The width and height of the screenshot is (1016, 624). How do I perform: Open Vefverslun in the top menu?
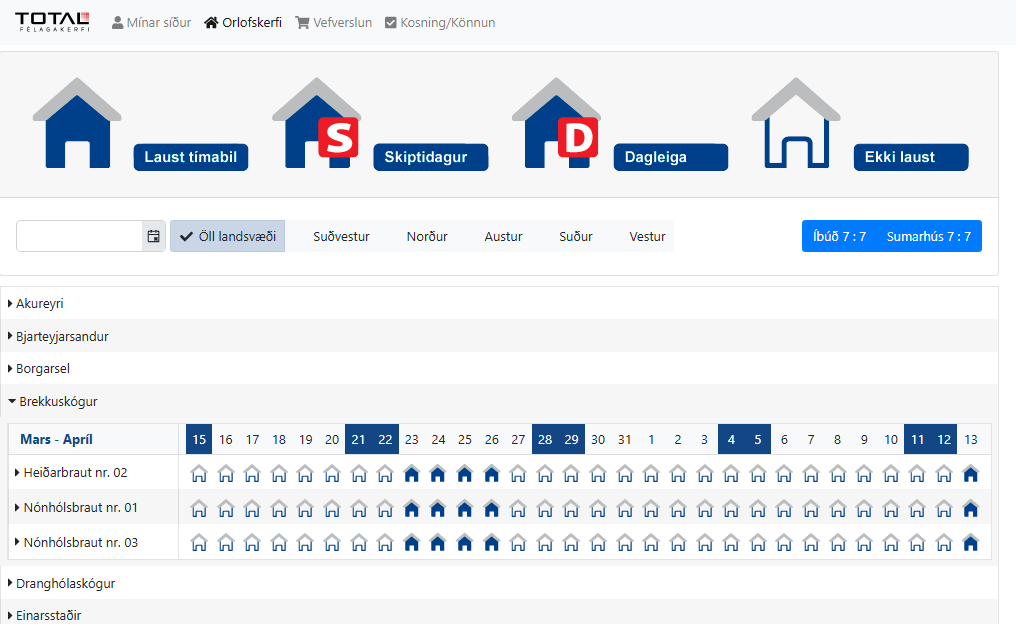coord(333,22)
